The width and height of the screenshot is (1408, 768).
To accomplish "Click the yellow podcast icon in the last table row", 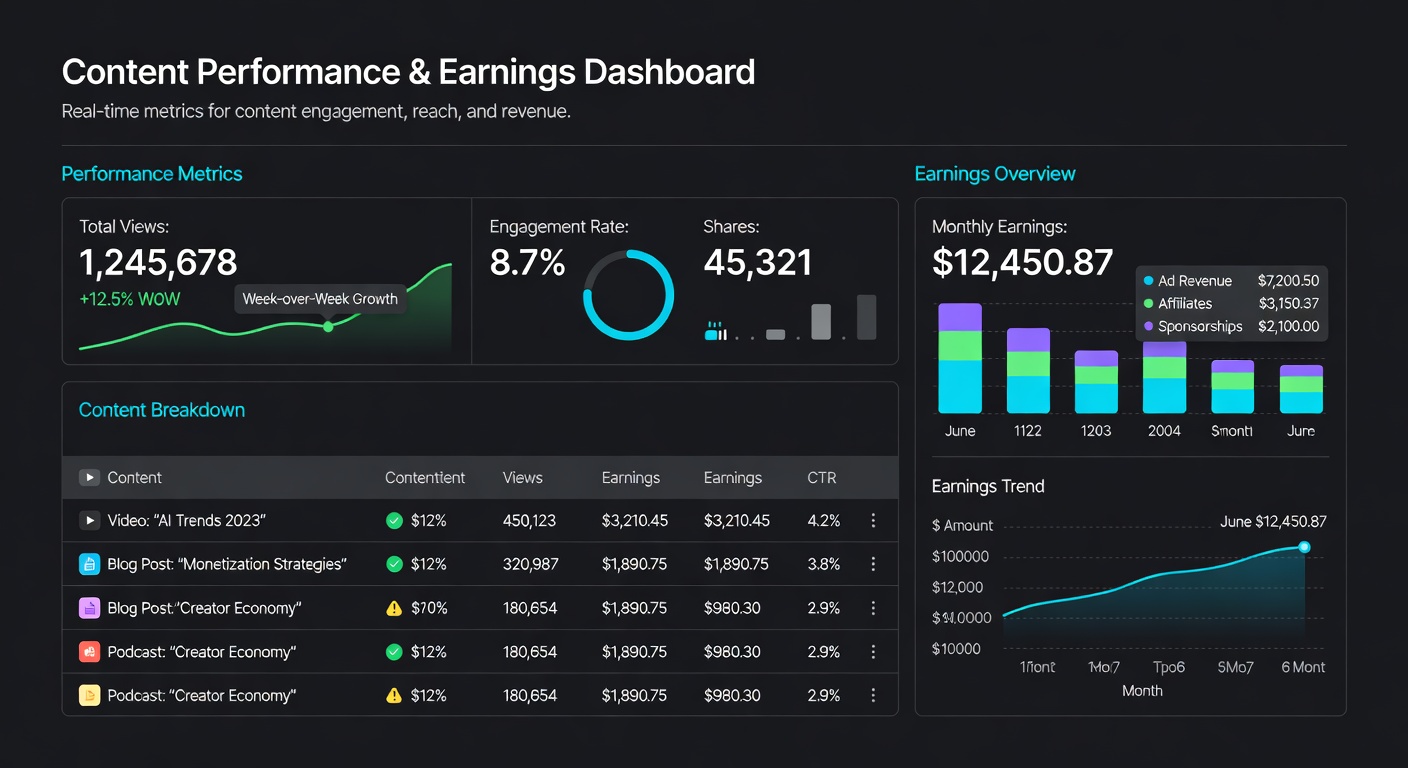I will point(90,695).
